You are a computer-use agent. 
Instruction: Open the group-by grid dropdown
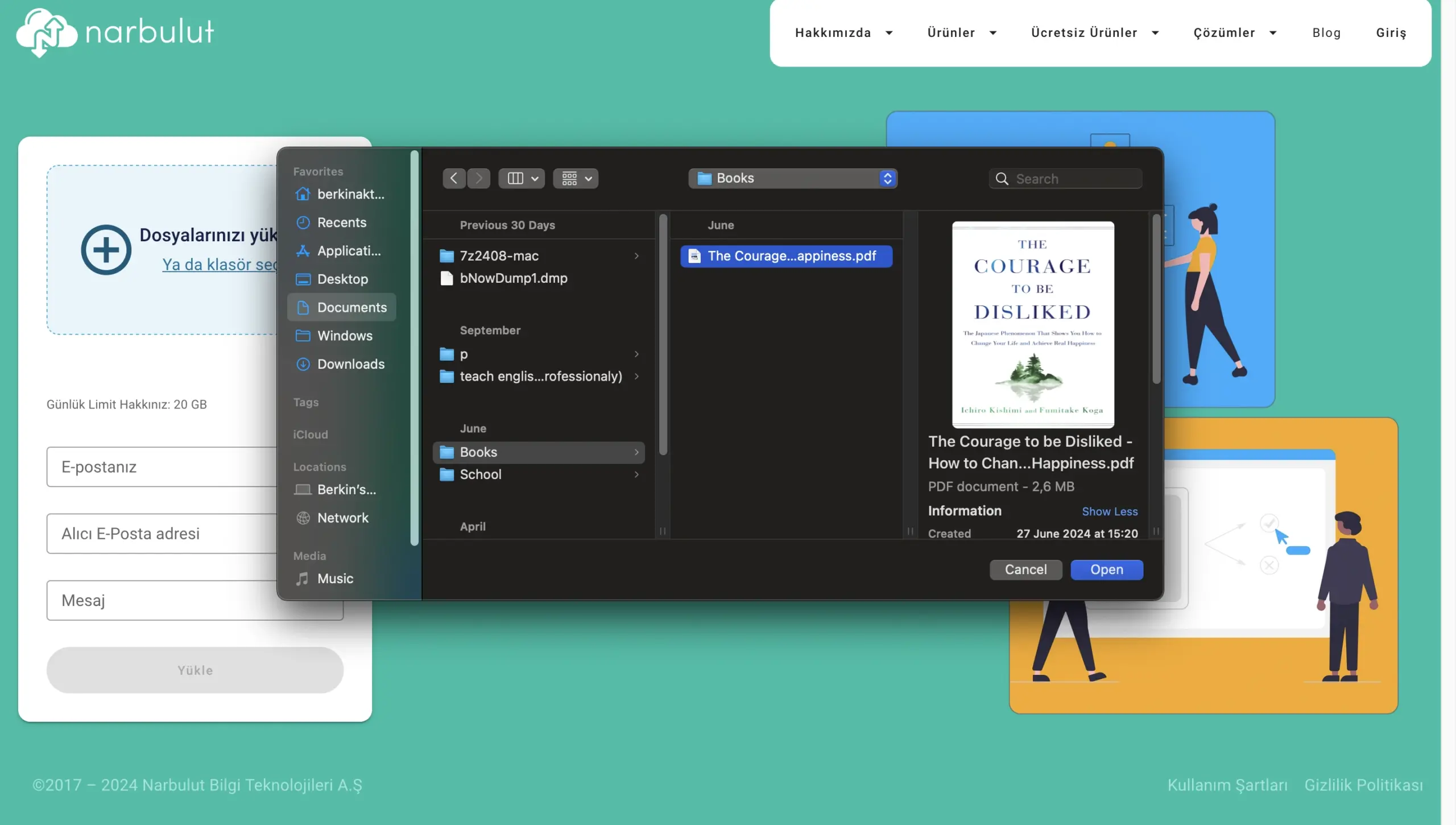coord(576,179)
